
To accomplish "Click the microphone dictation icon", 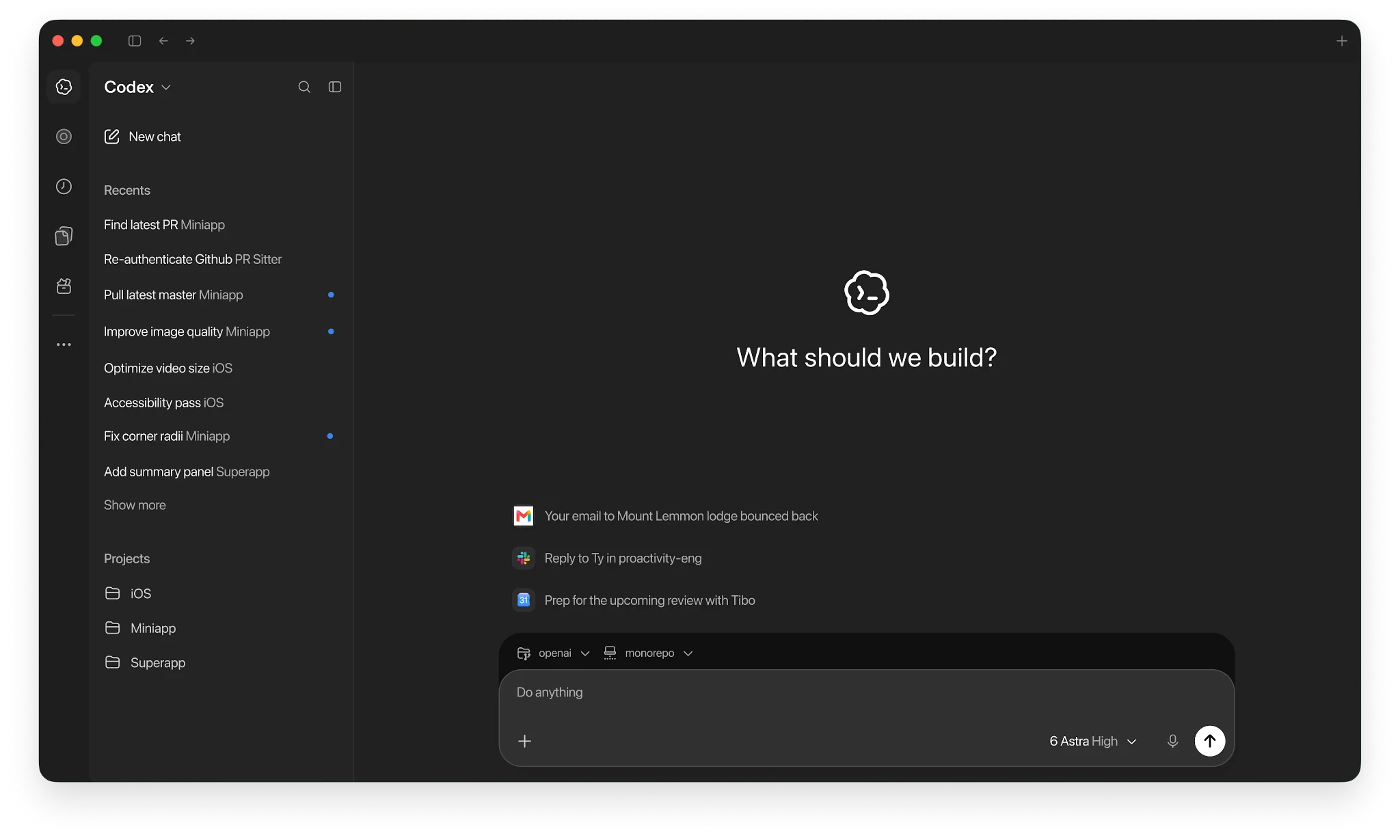I will coord(1172,741).
